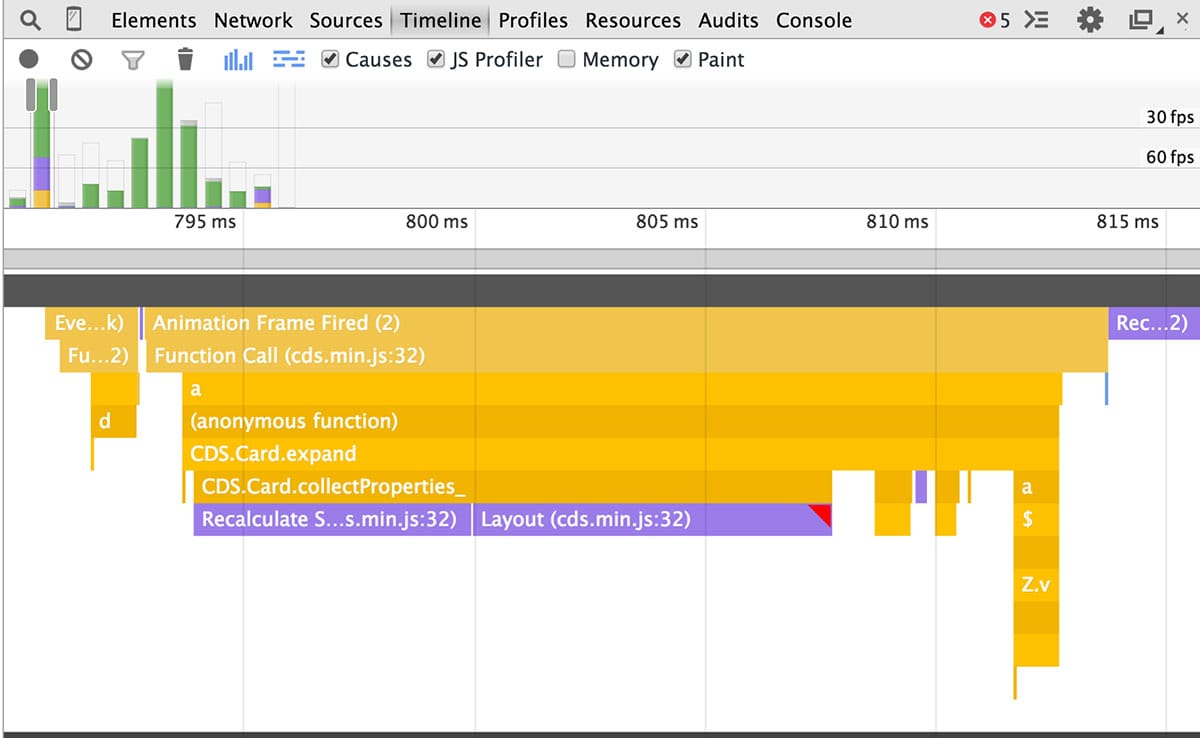Image resolution: width=1200 pixels, height=738 pixels.
Task: Start a new timeline recording
Action: click(x=29, y=59)
